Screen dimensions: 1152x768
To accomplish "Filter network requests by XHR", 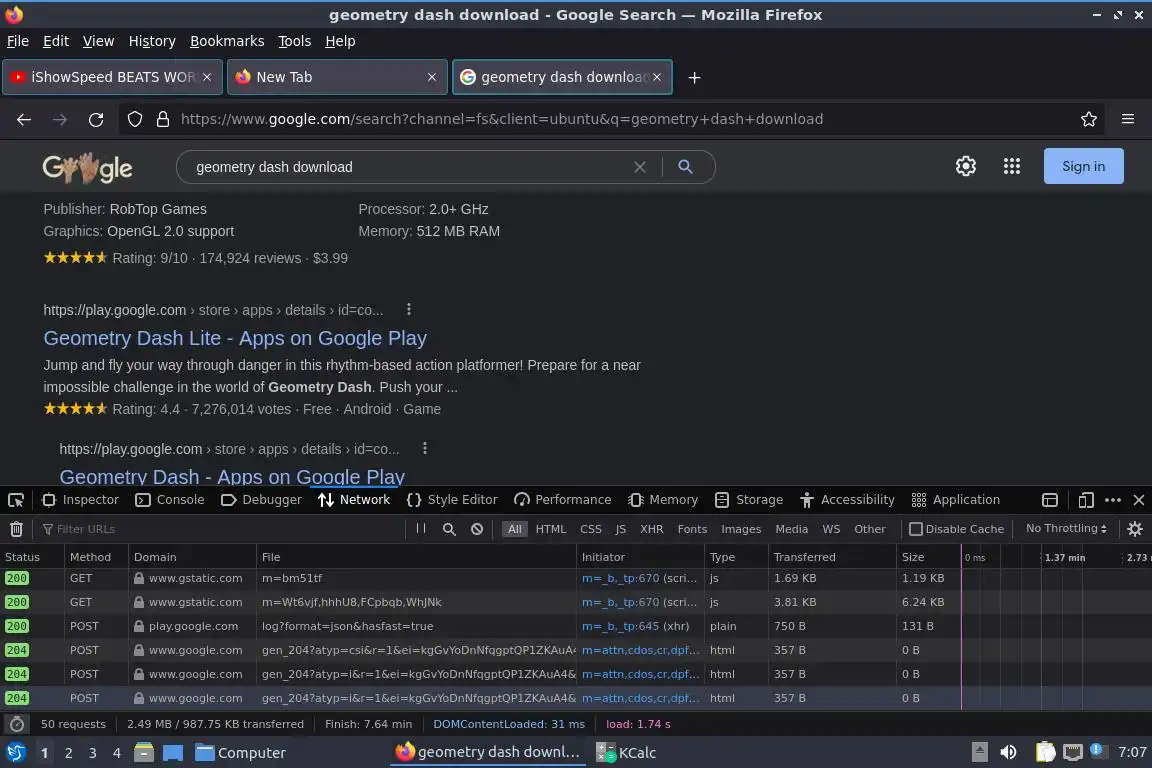I will [x=652, y=529].
